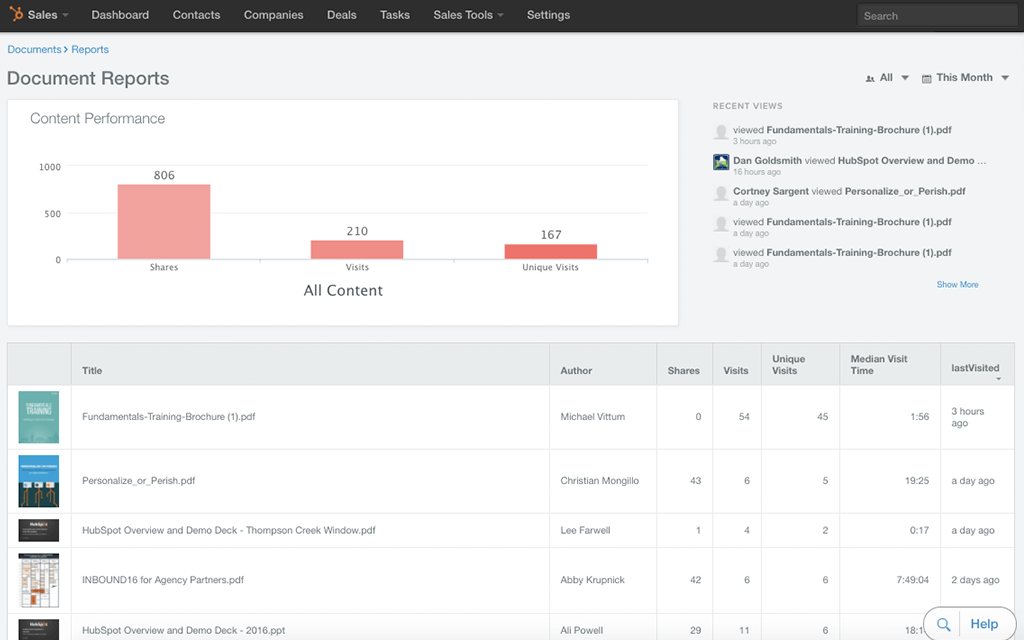Expand the Sales menu caret

tap(66, 15)
